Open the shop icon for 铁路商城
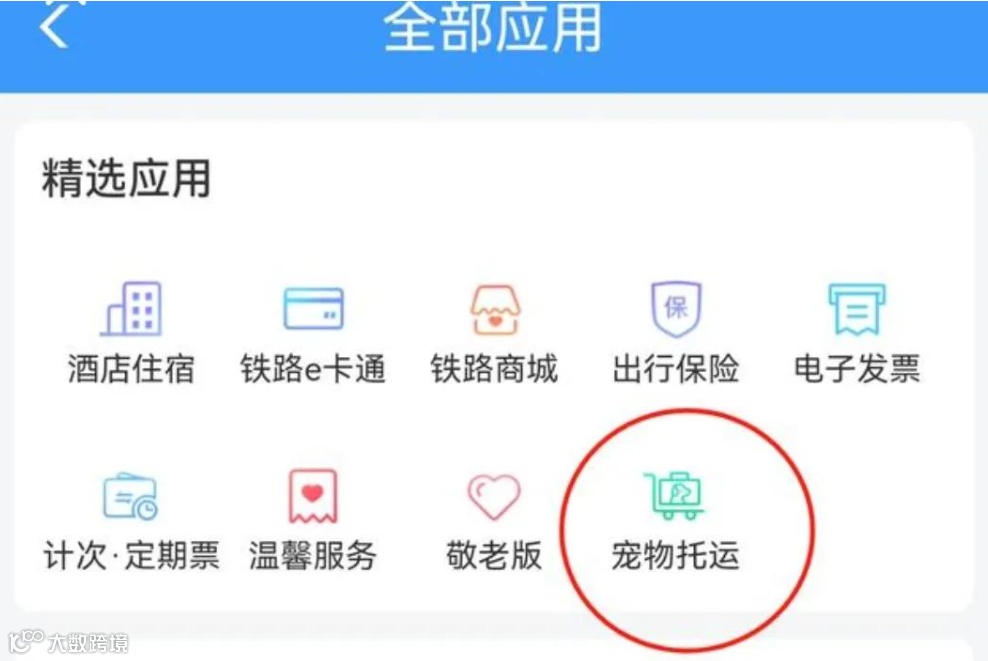This screenshot has width=988, height=661. point(495,309)
